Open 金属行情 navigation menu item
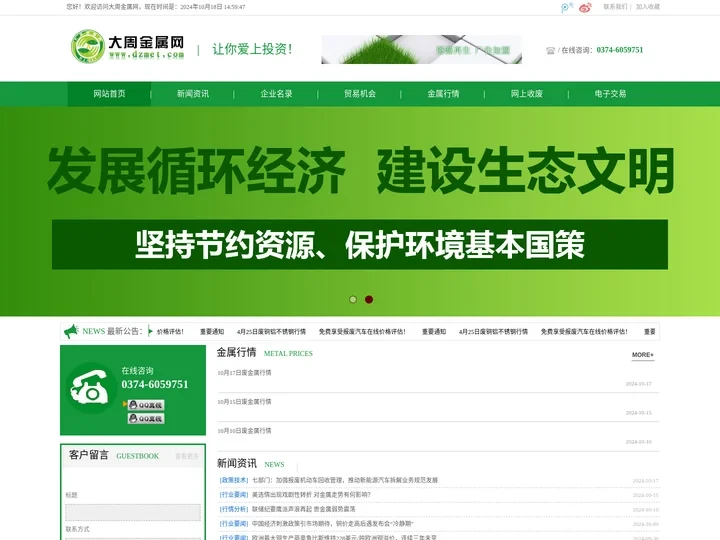The height and width of the screenshot is (540, 720). pyautogui.click(x=444, y=94)
